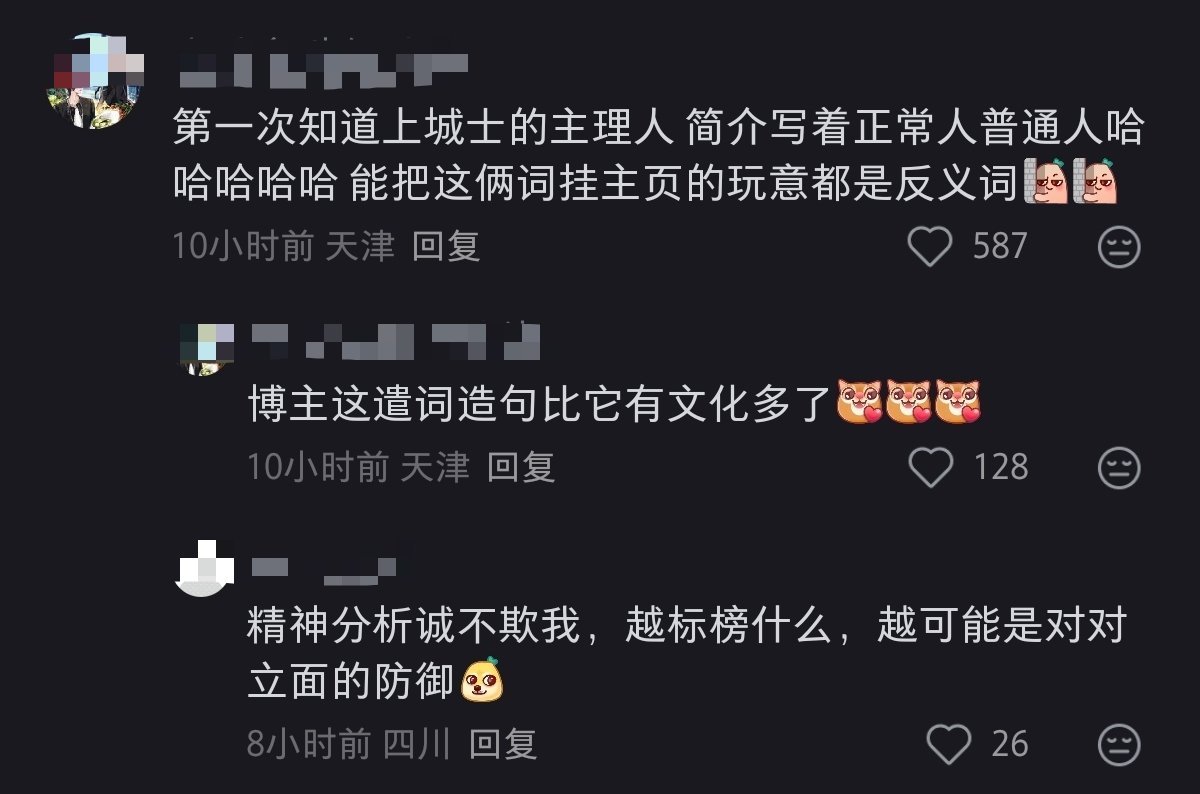Select the reply text starting 精神分析
1200x794 pixels.
687,654
